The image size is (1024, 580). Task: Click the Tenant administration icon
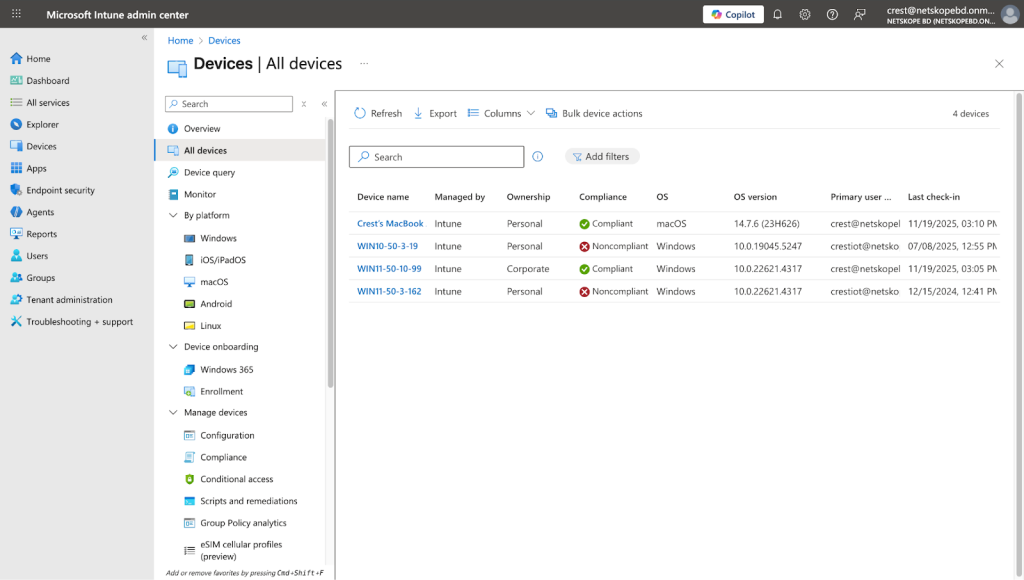pos(16,299)
